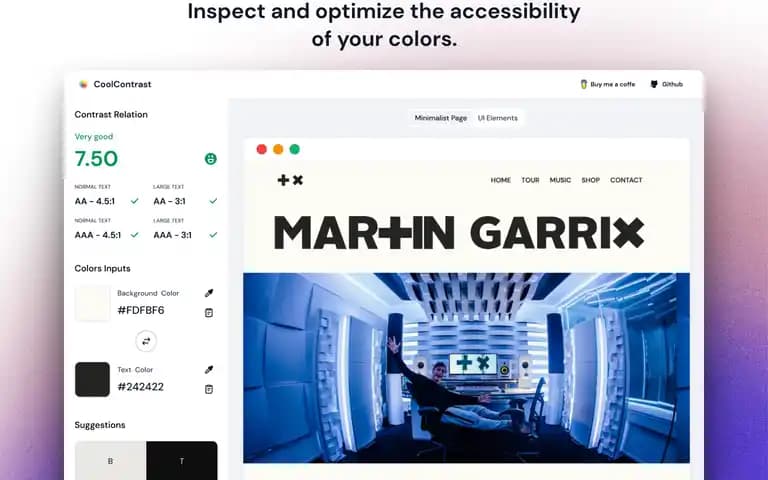The width and height of the screenshot is (768, 480).
Task: Open the Buy me a coffe link
Action: click(x=607, y=84)
